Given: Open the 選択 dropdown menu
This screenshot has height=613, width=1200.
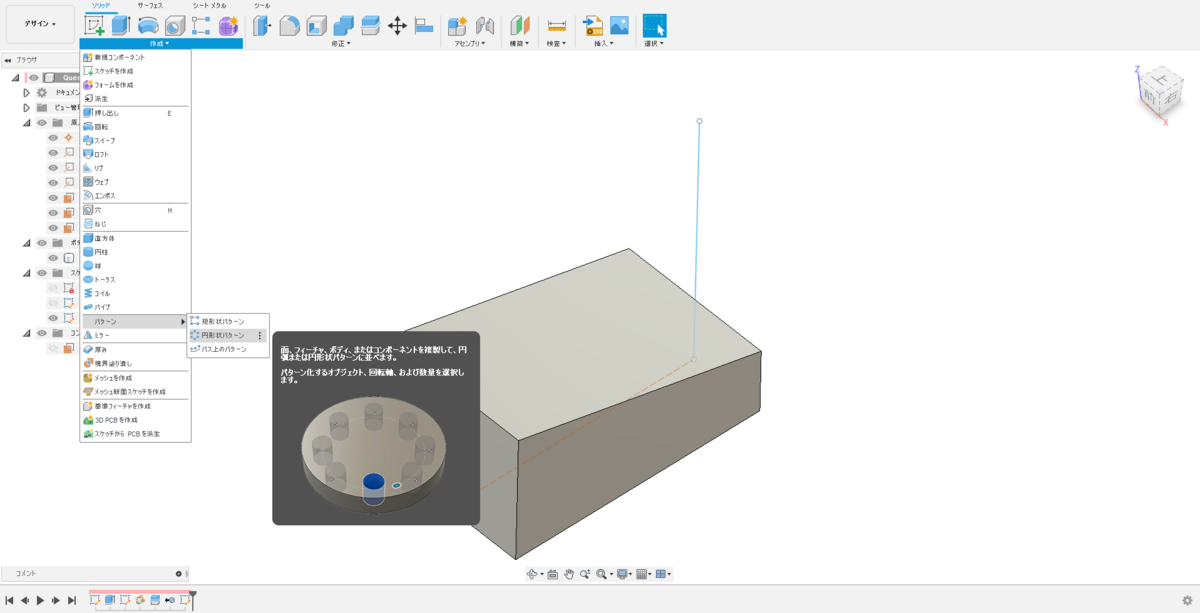Looking at the screenshot, I should (654, 44).
